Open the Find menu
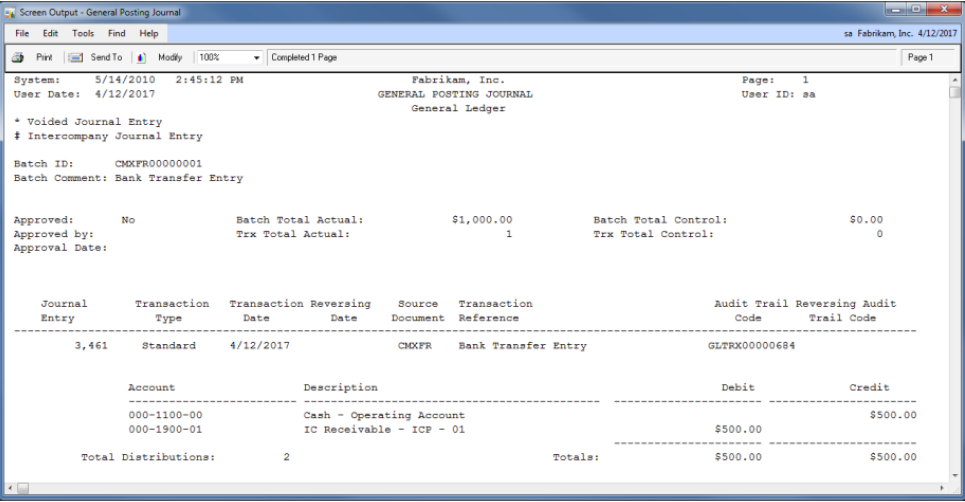Viewport: 965px width, 502px height. point(117,33)
